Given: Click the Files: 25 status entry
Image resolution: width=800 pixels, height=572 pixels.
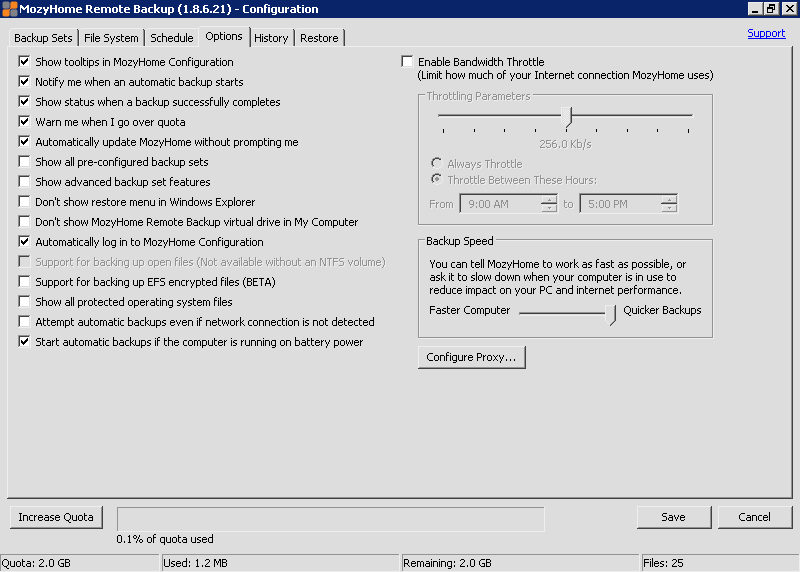Looking at the screenshot, I should coord(719,563).
